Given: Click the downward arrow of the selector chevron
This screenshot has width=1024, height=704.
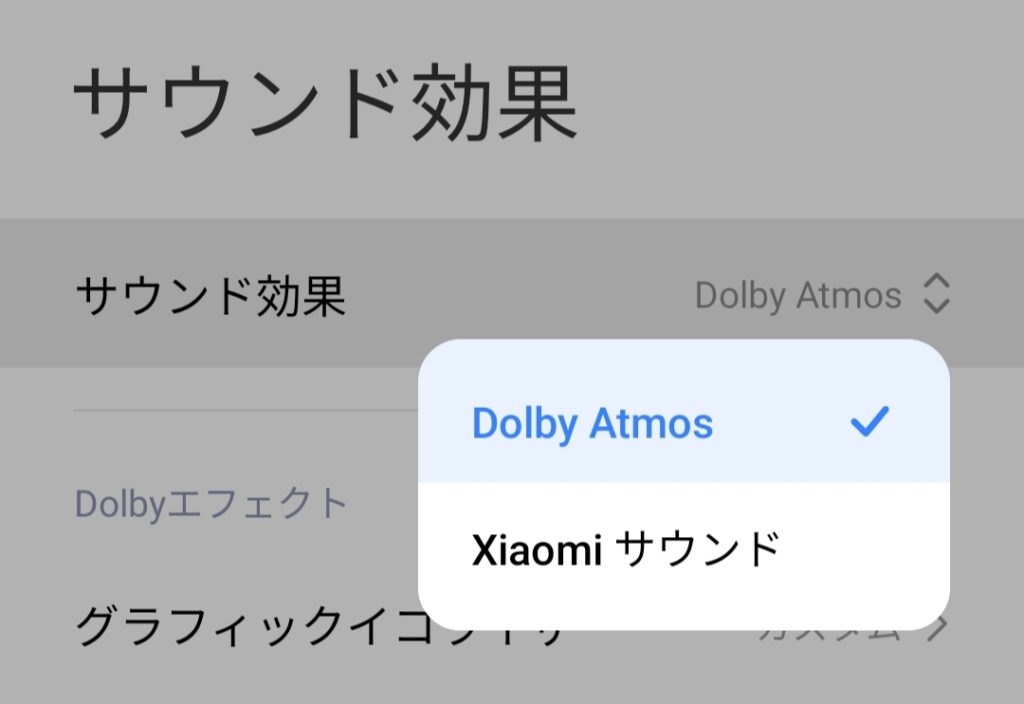Looking at the screenshot, I should pyautogui.click(x=936, y=306).
